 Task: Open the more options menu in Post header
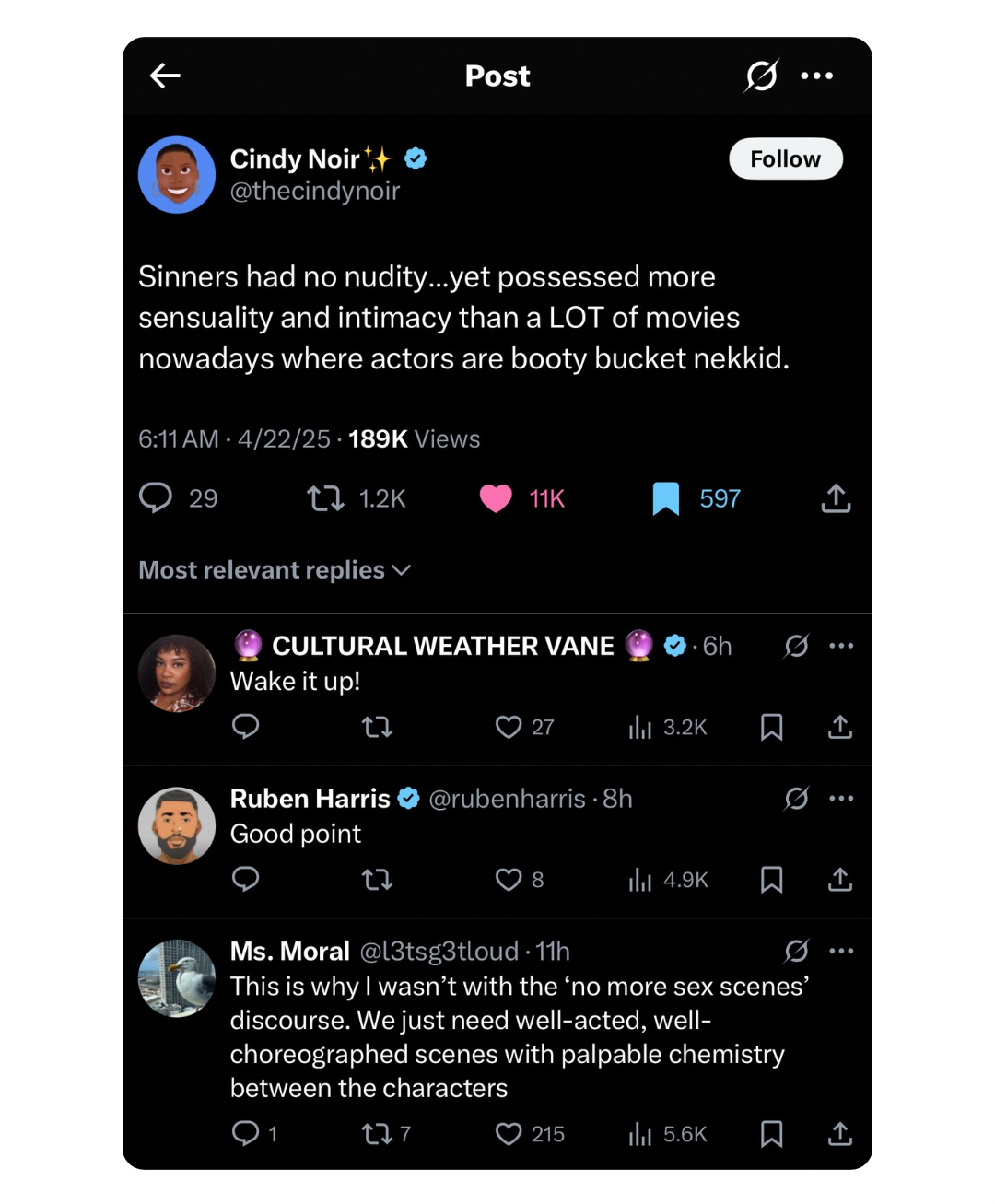(816, 76)
